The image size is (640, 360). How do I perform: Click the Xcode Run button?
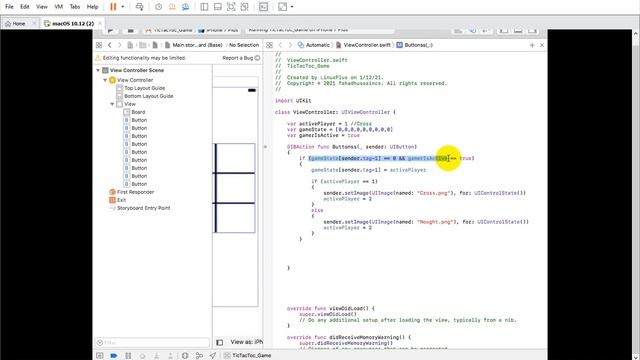[111, 31]
